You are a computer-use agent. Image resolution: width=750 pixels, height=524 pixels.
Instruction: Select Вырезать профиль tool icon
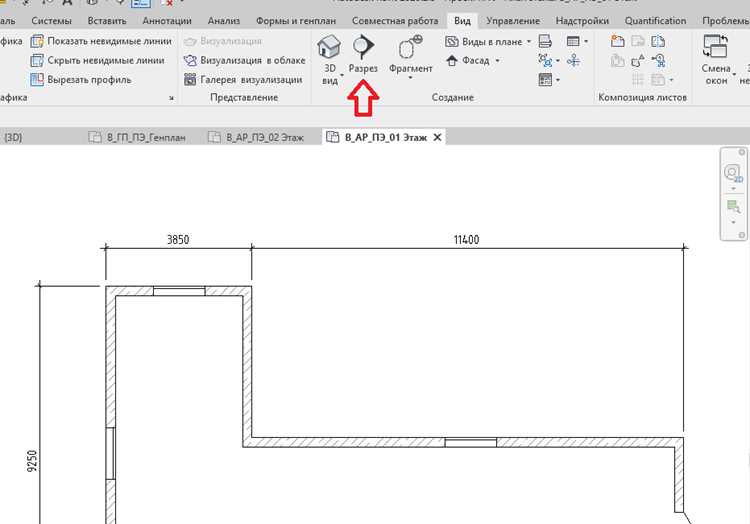click(x=37, y=79)
